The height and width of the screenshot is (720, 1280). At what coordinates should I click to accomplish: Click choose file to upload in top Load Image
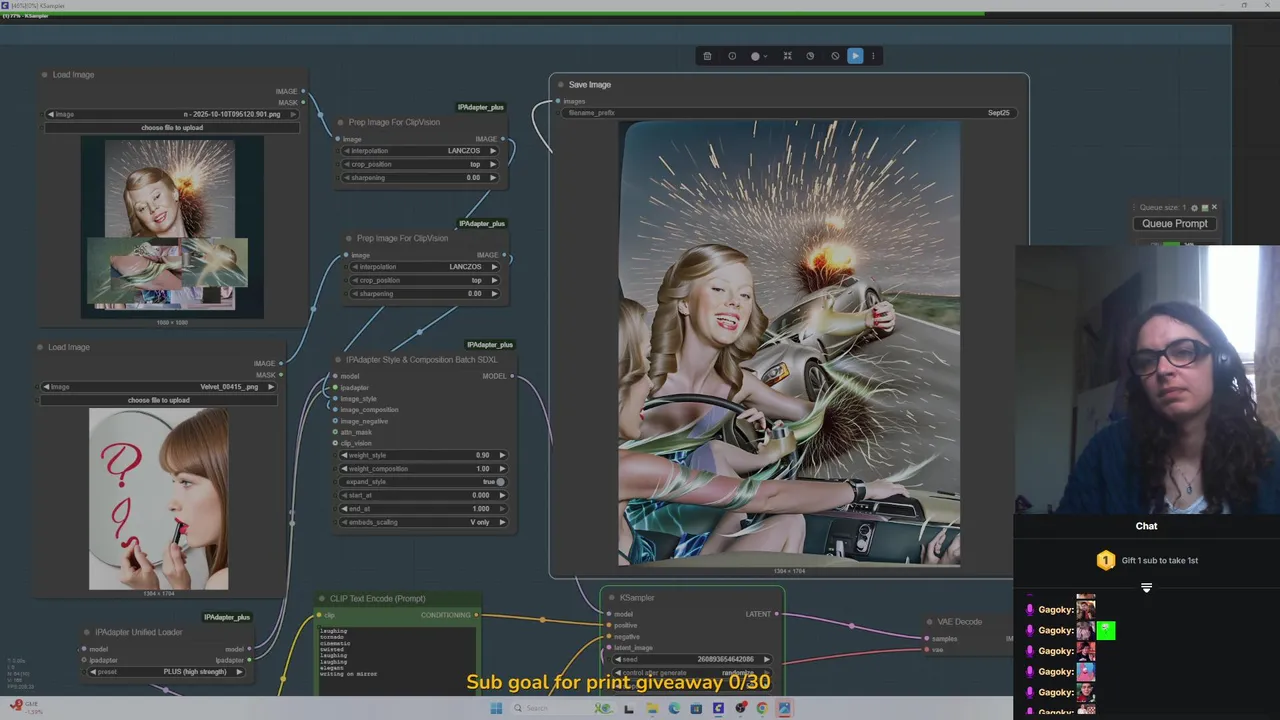(x=172, y=128)
